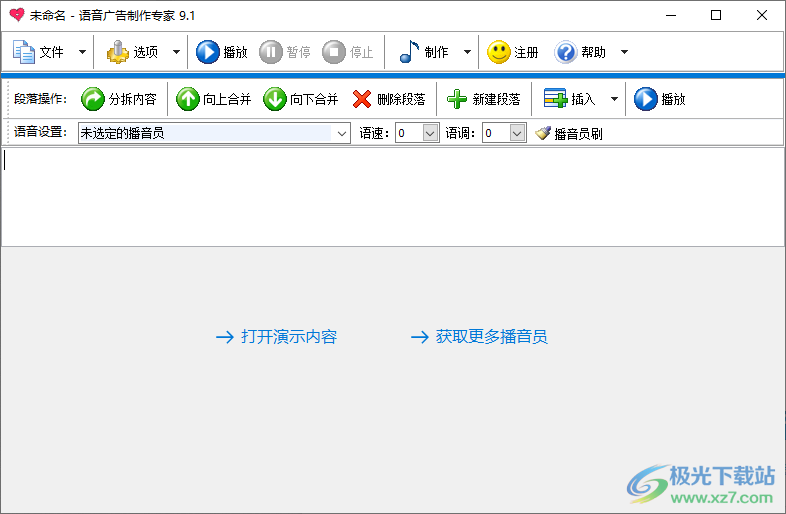Click 播放 play button in paragraph toolbar

coord(660,99)
